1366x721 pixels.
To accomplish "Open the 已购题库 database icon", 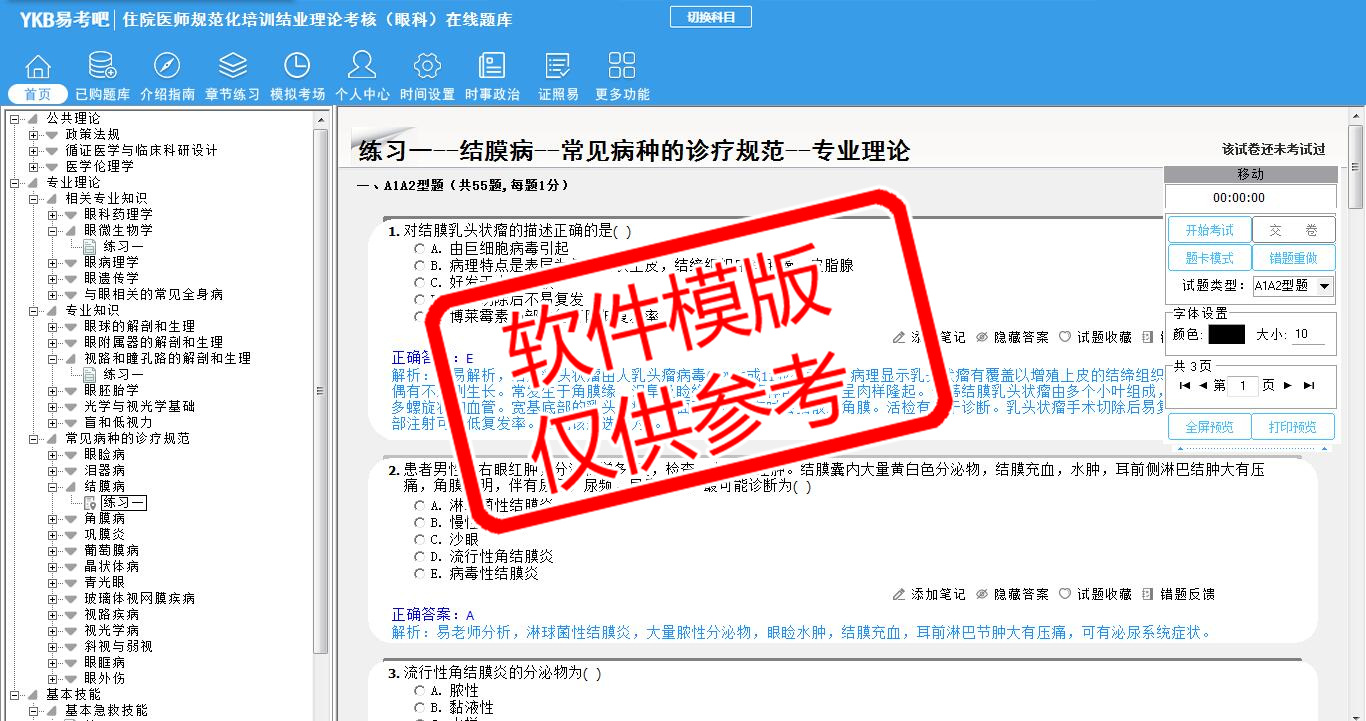I will [x=102, y=67].
